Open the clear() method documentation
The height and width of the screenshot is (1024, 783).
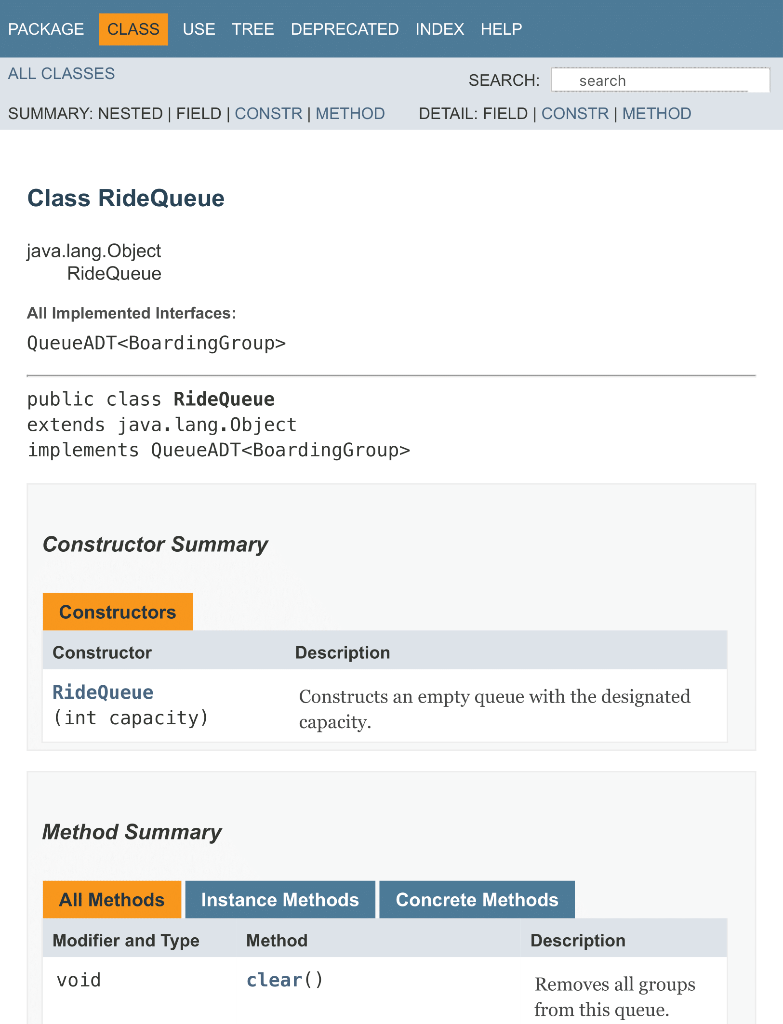275,979
